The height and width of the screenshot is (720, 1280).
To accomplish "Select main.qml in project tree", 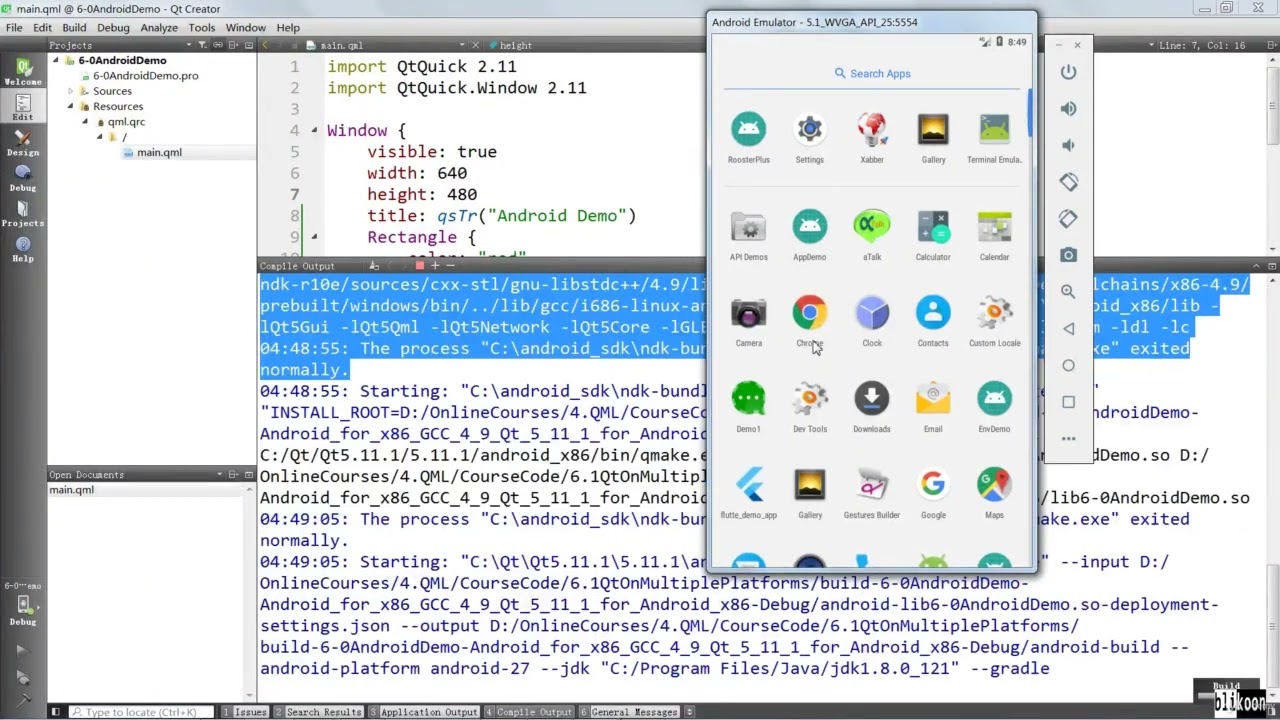I will click(159, 153).
